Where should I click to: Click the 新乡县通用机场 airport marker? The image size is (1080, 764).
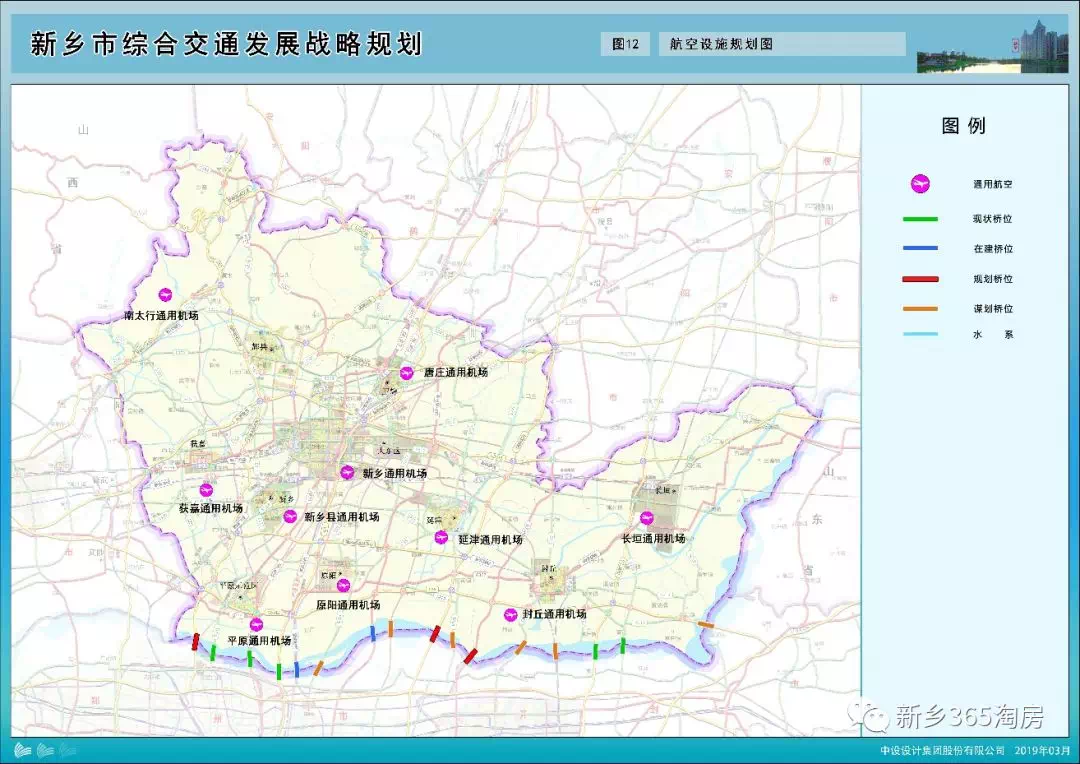tap(290, 516)
